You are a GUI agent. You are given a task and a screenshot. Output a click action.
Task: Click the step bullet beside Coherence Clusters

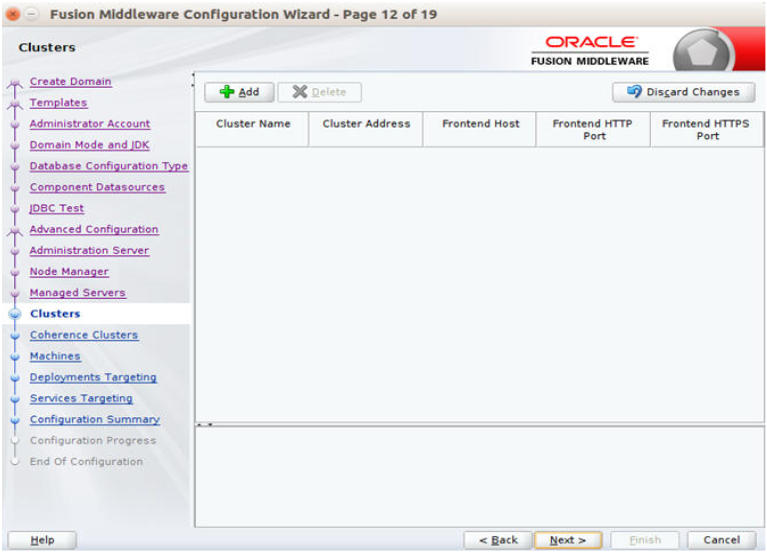[x=15, y=335]
